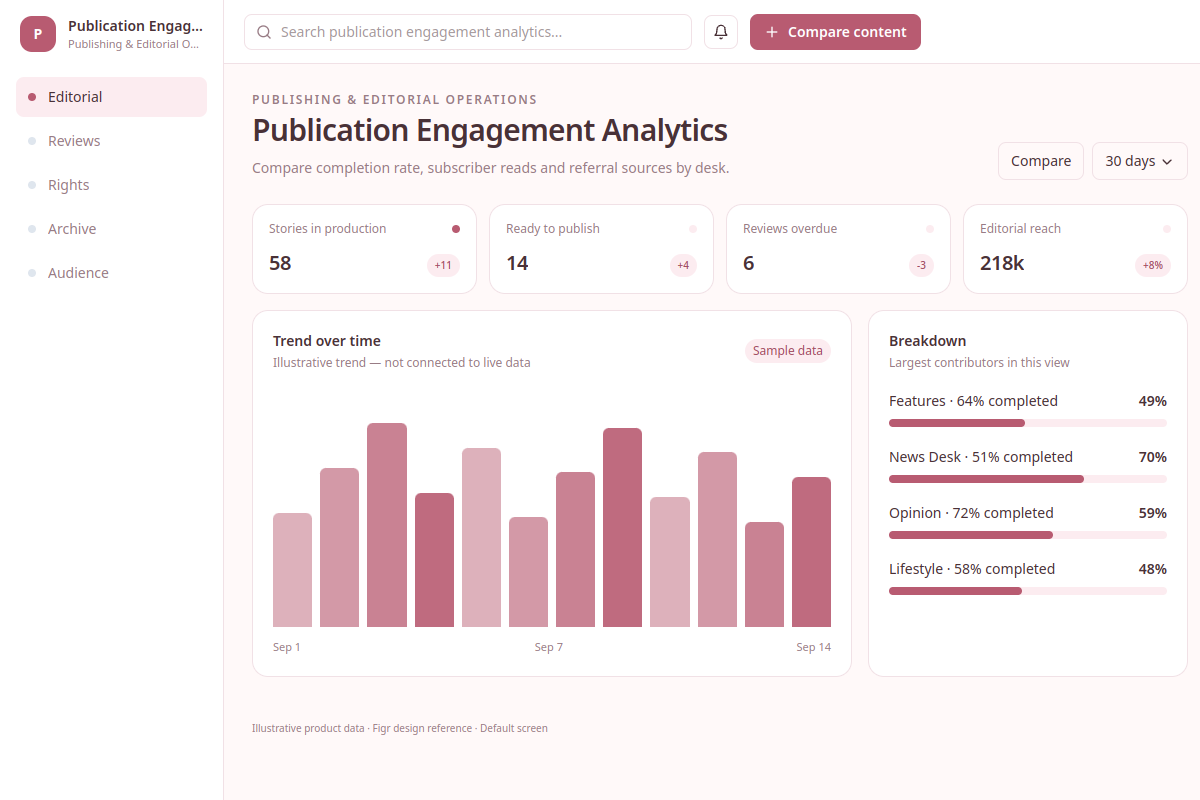Click the plus icon in Compare content
The height and width of the screenshot is (800, 1200).
pos(772,32)
